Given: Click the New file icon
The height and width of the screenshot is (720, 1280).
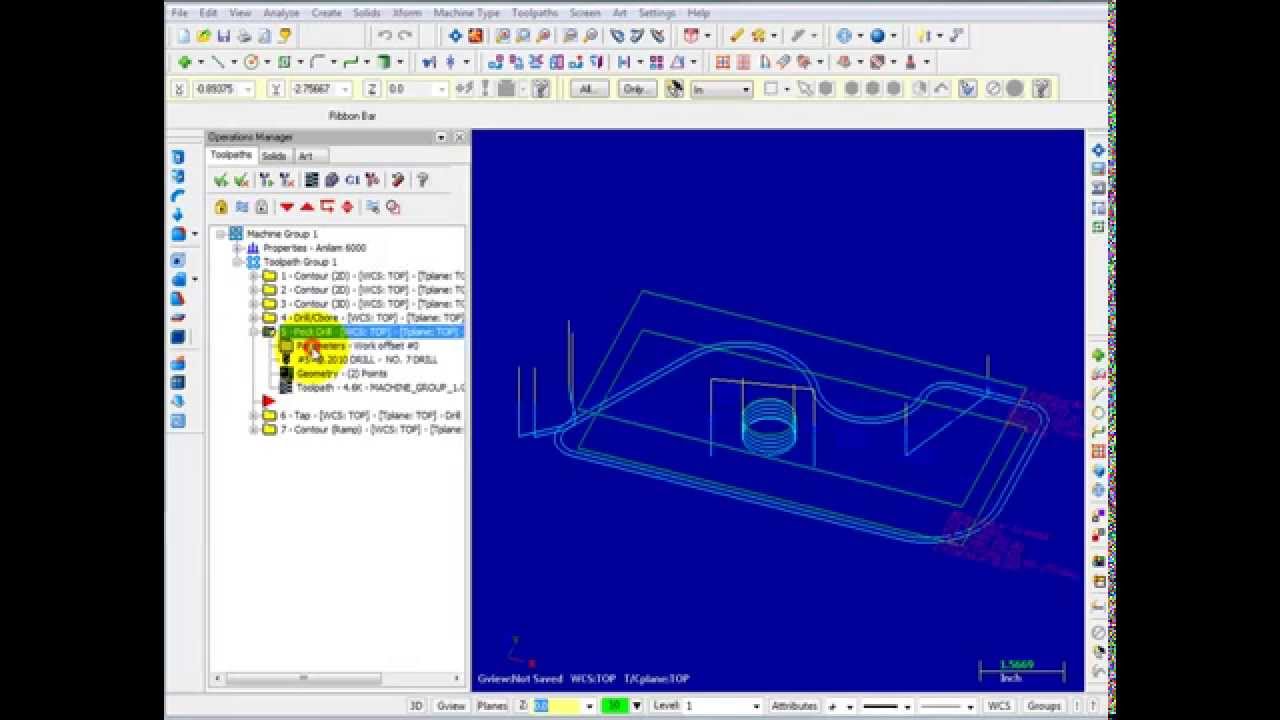Looking at the screenshot, I should pyautogui.click(x=184, y=36).
